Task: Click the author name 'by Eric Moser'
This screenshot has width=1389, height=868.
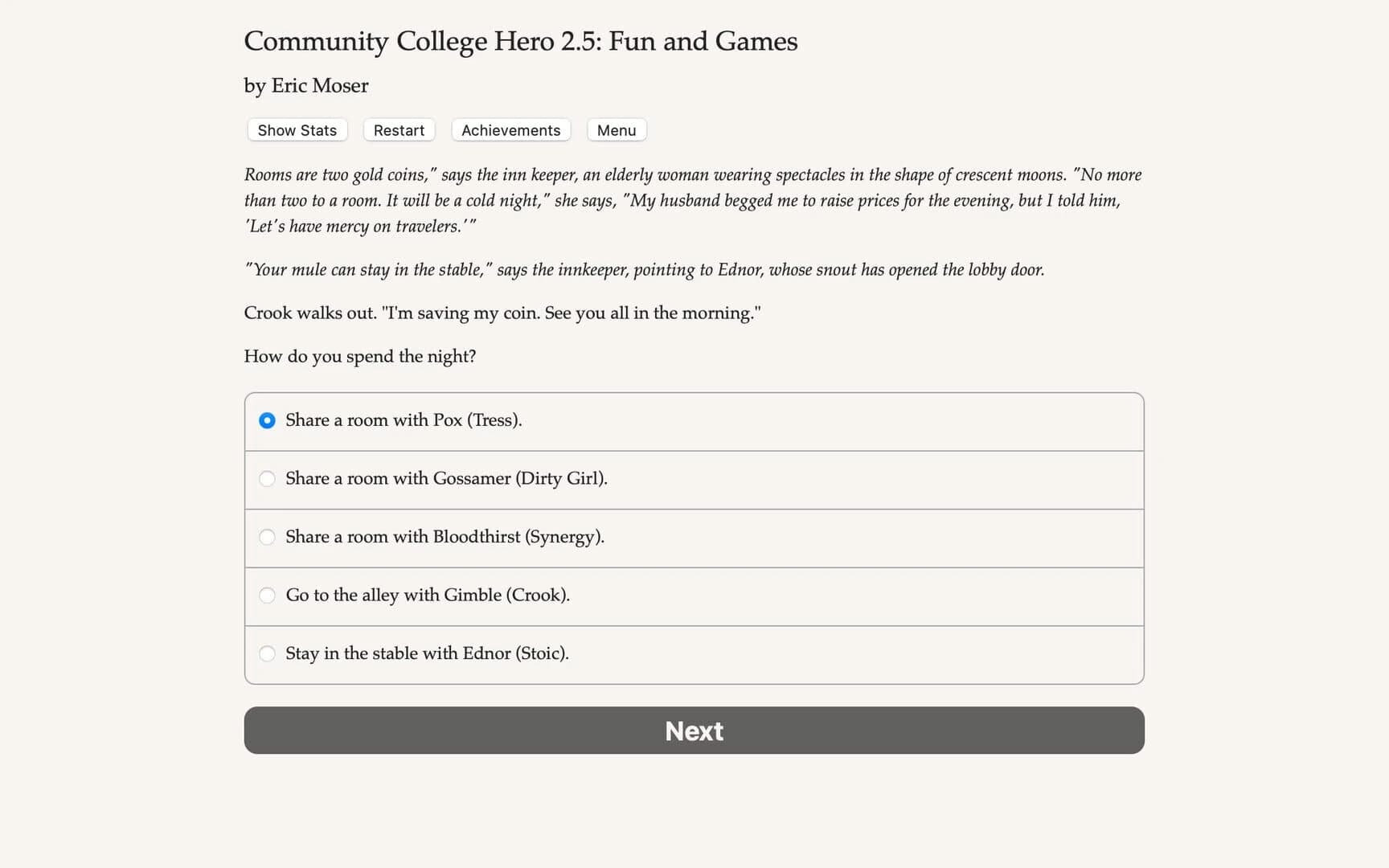Action: 305,85
